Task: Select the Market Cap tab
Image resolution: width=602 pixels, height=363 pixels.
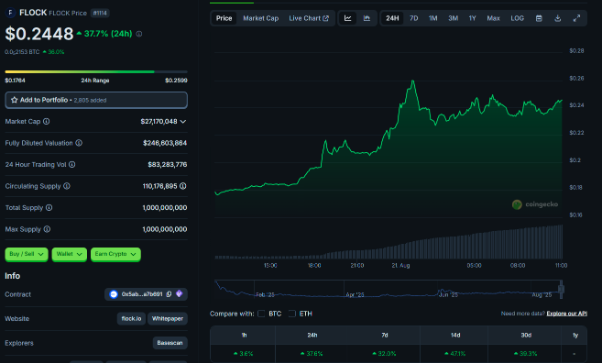Action: tap(261, 18)
